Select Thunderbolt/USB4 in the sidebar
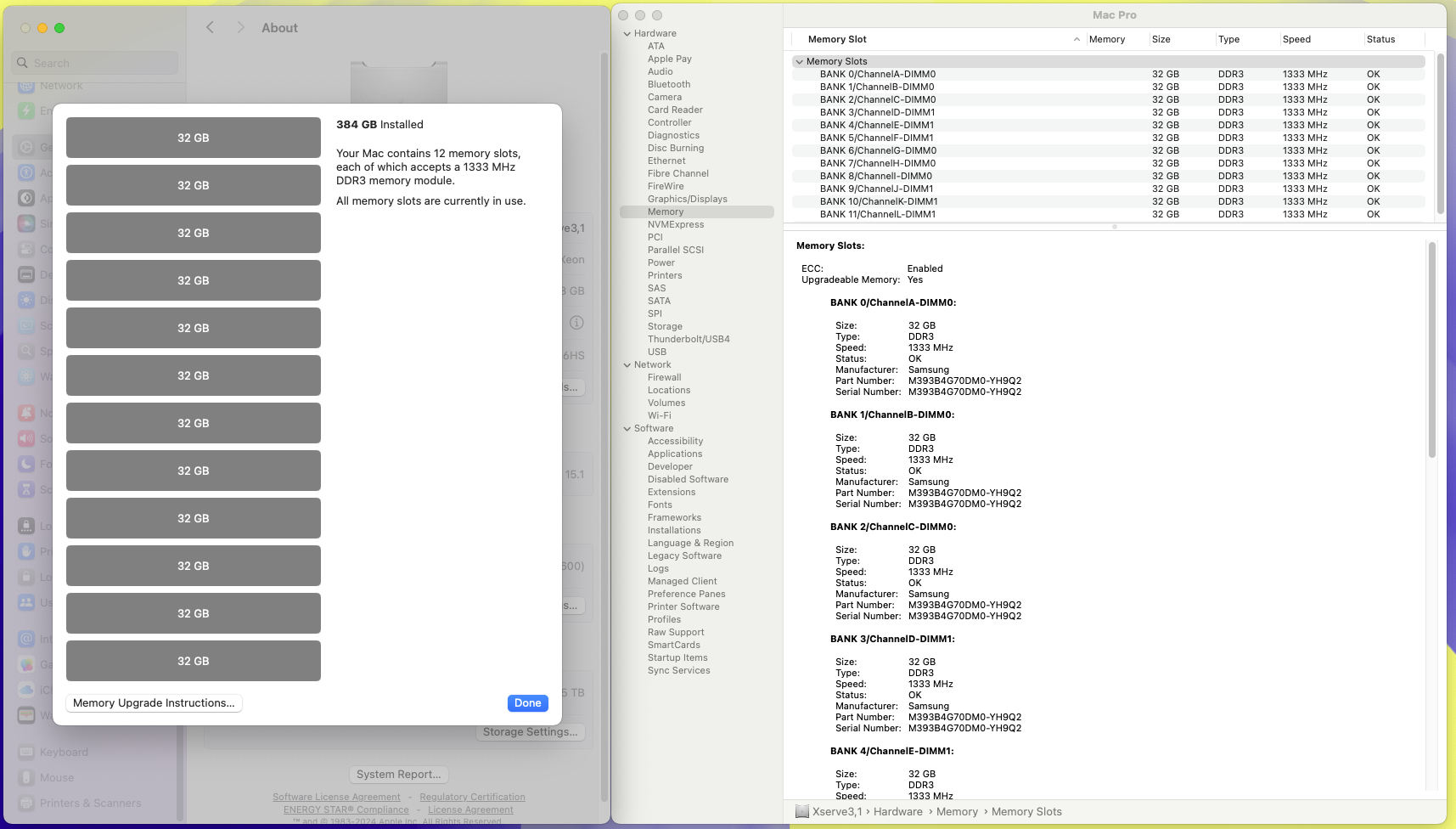Screen dimensions: 1456x829 [689, 339]
